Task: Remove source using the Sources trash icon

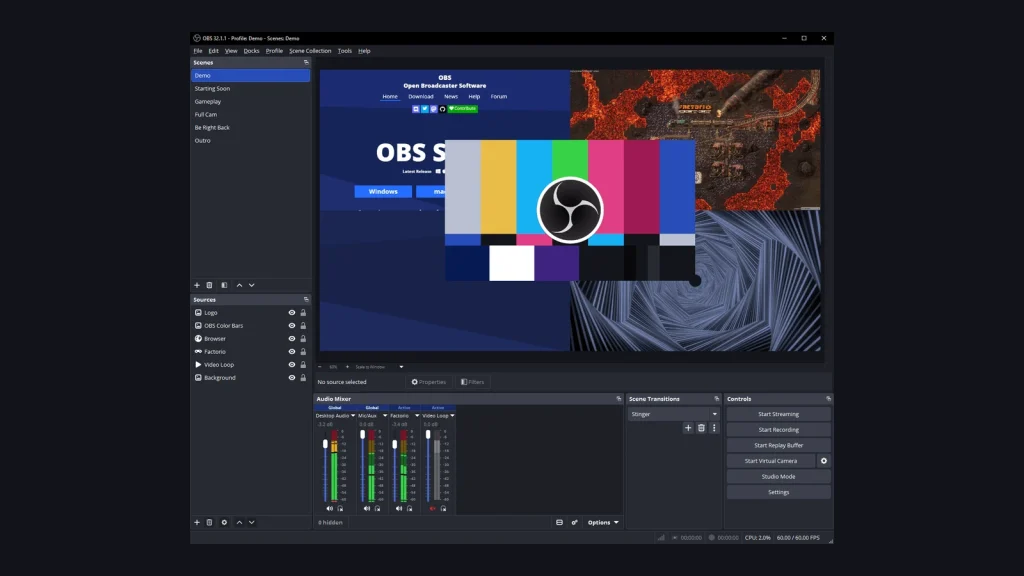Action: coord(210,522)
